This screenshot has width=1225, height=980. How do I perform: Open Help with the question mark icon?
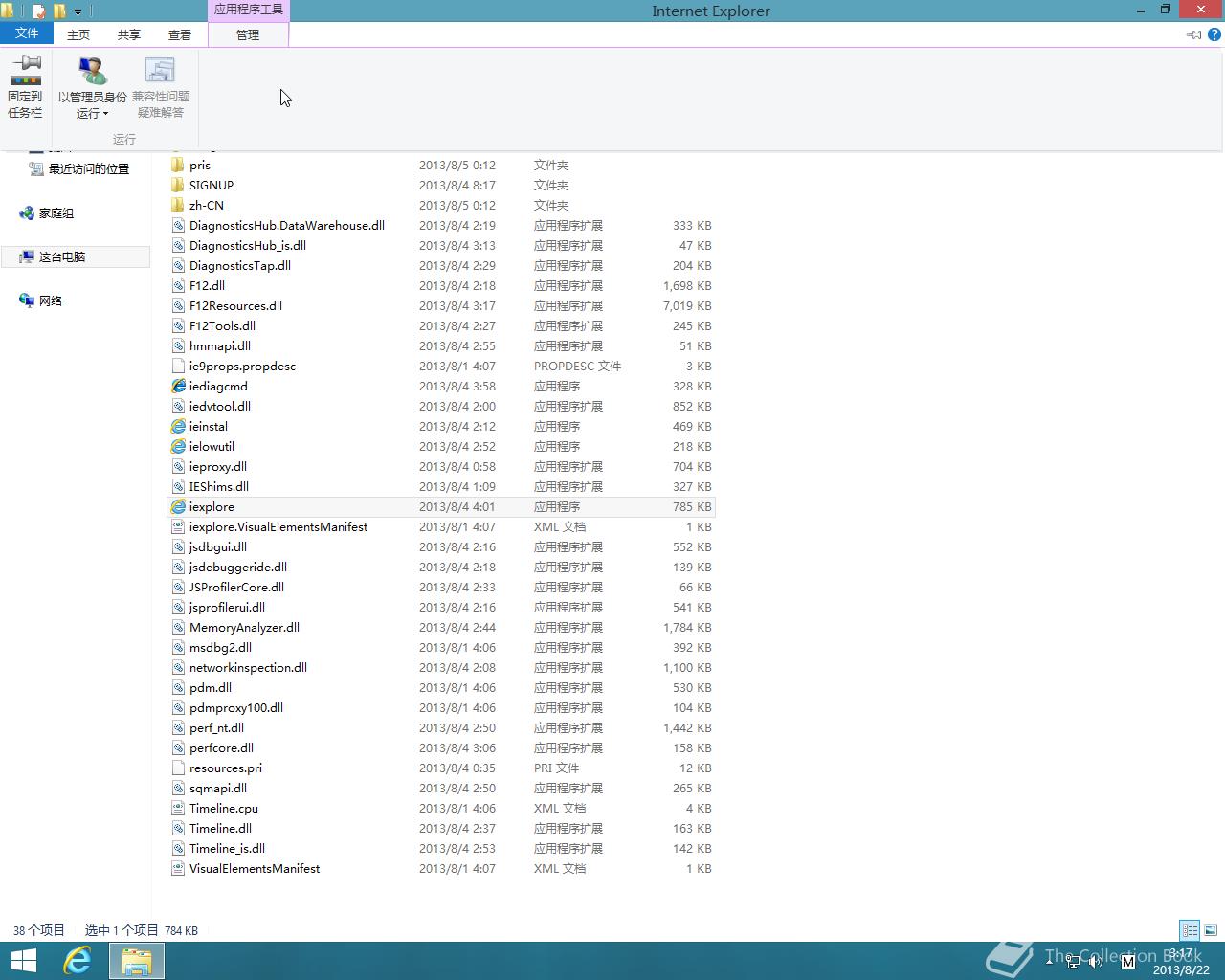pyautogui.click(x=1214, y=34)
